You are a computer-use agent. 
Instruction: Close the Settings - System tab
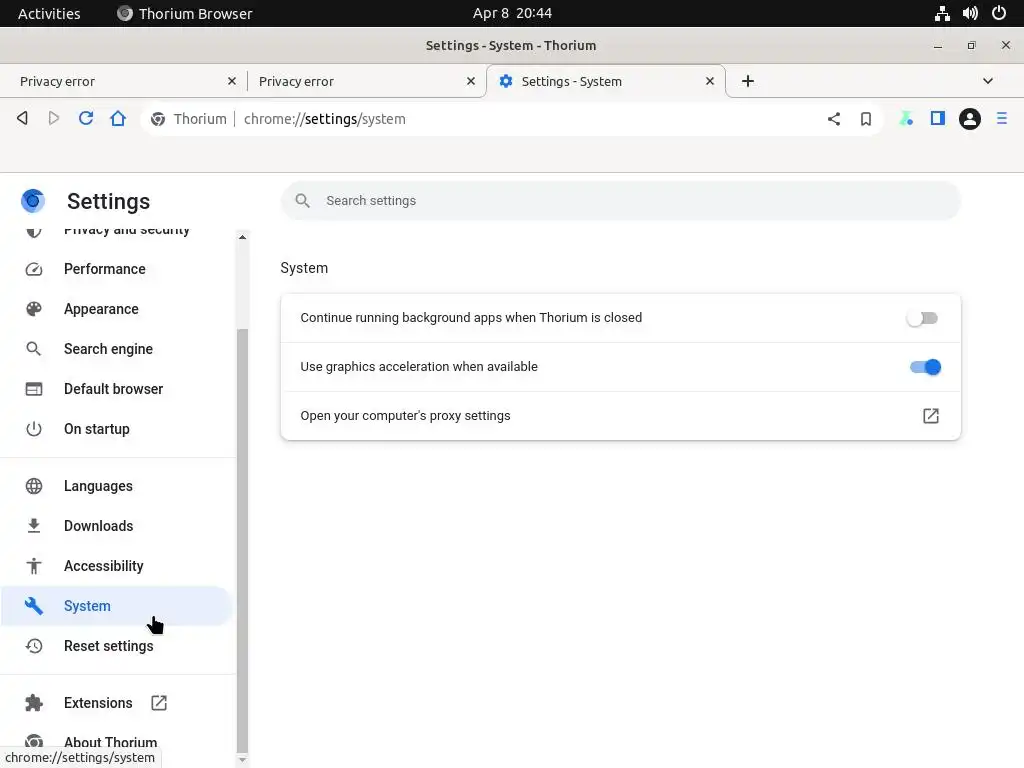pos(710,81)
